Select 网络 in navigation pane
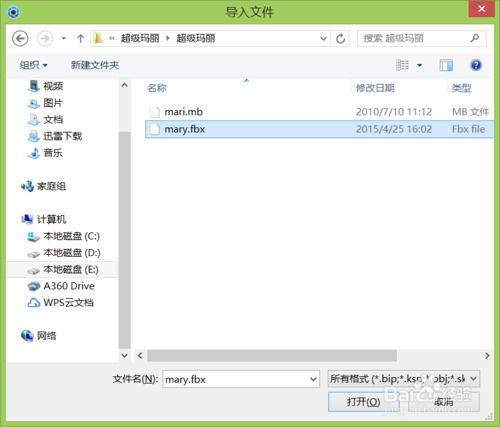The height and width of the screenshot is (427, 500). tap(39, 336)
